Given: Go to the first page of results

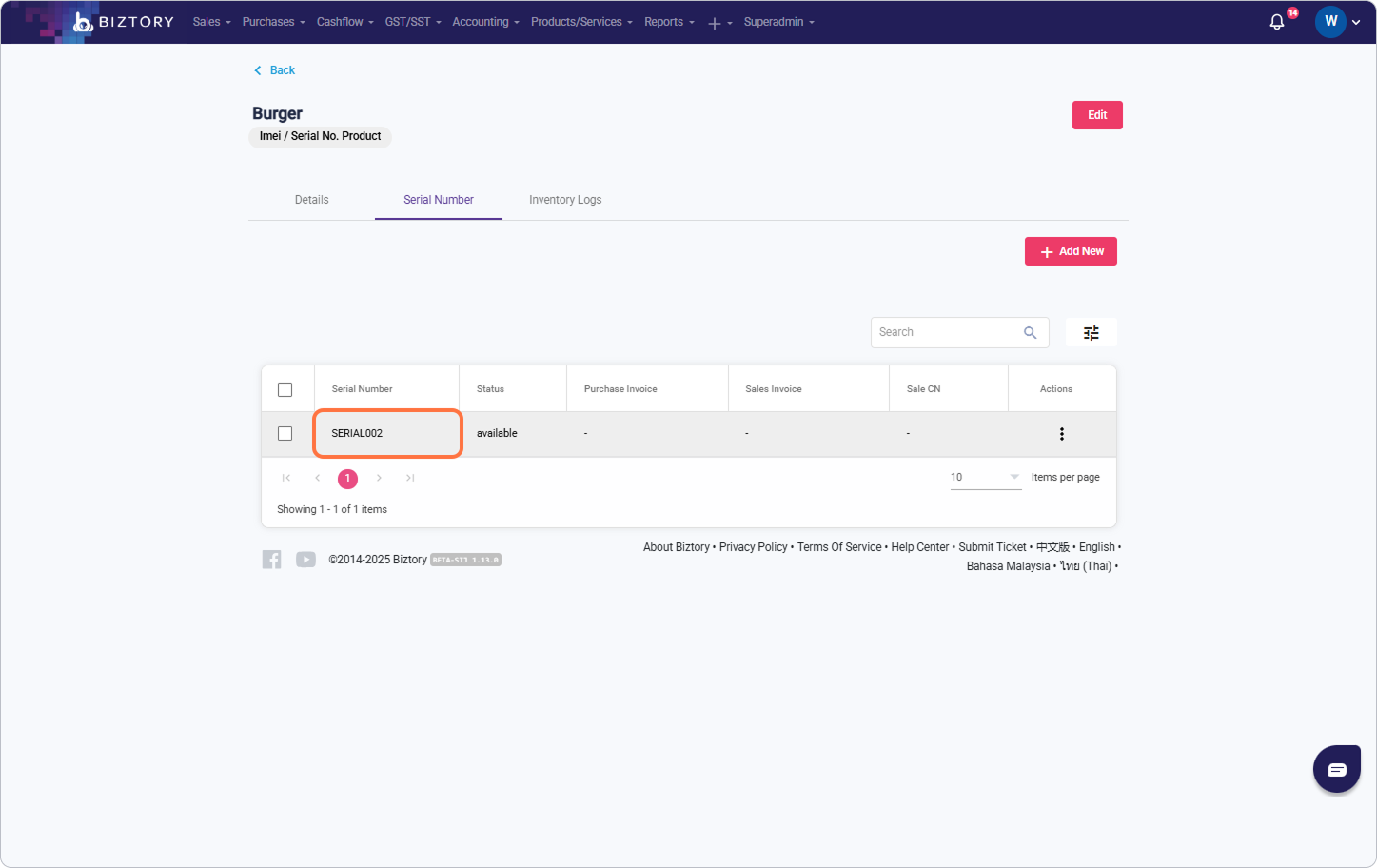Looking at the screenshot, I should pyautogui.click(x=286, y=478).
